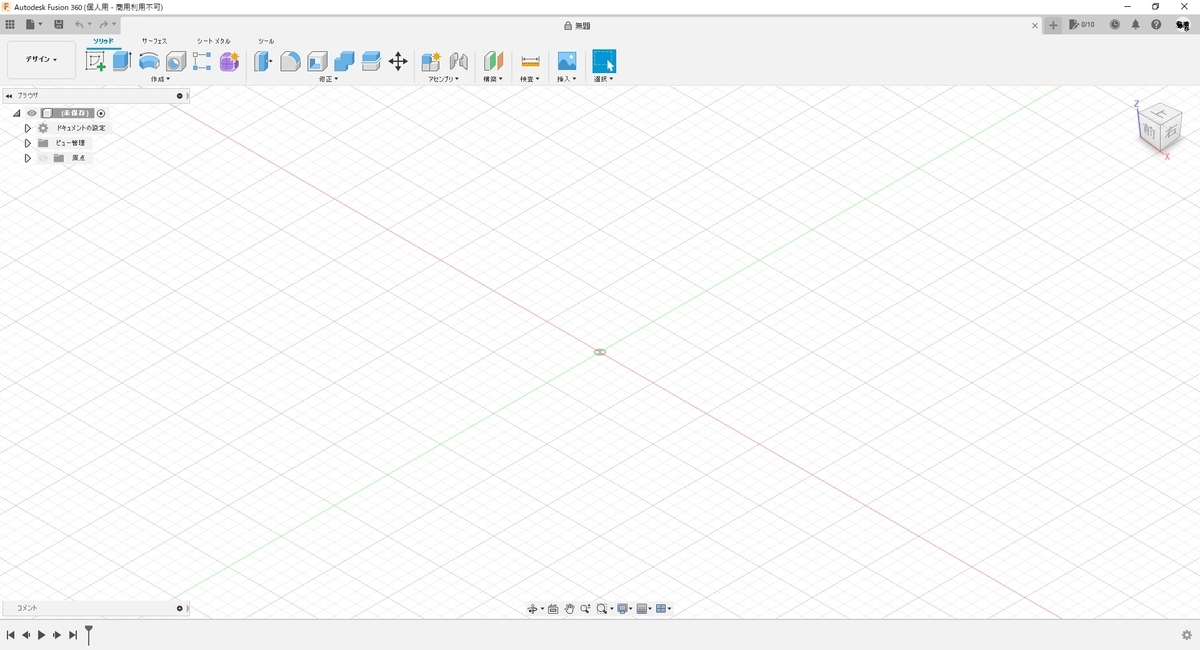This screenshot has width=1200, height=650.
Task: Toggle visibility of 原点 folder
Action: coord(43,158)
